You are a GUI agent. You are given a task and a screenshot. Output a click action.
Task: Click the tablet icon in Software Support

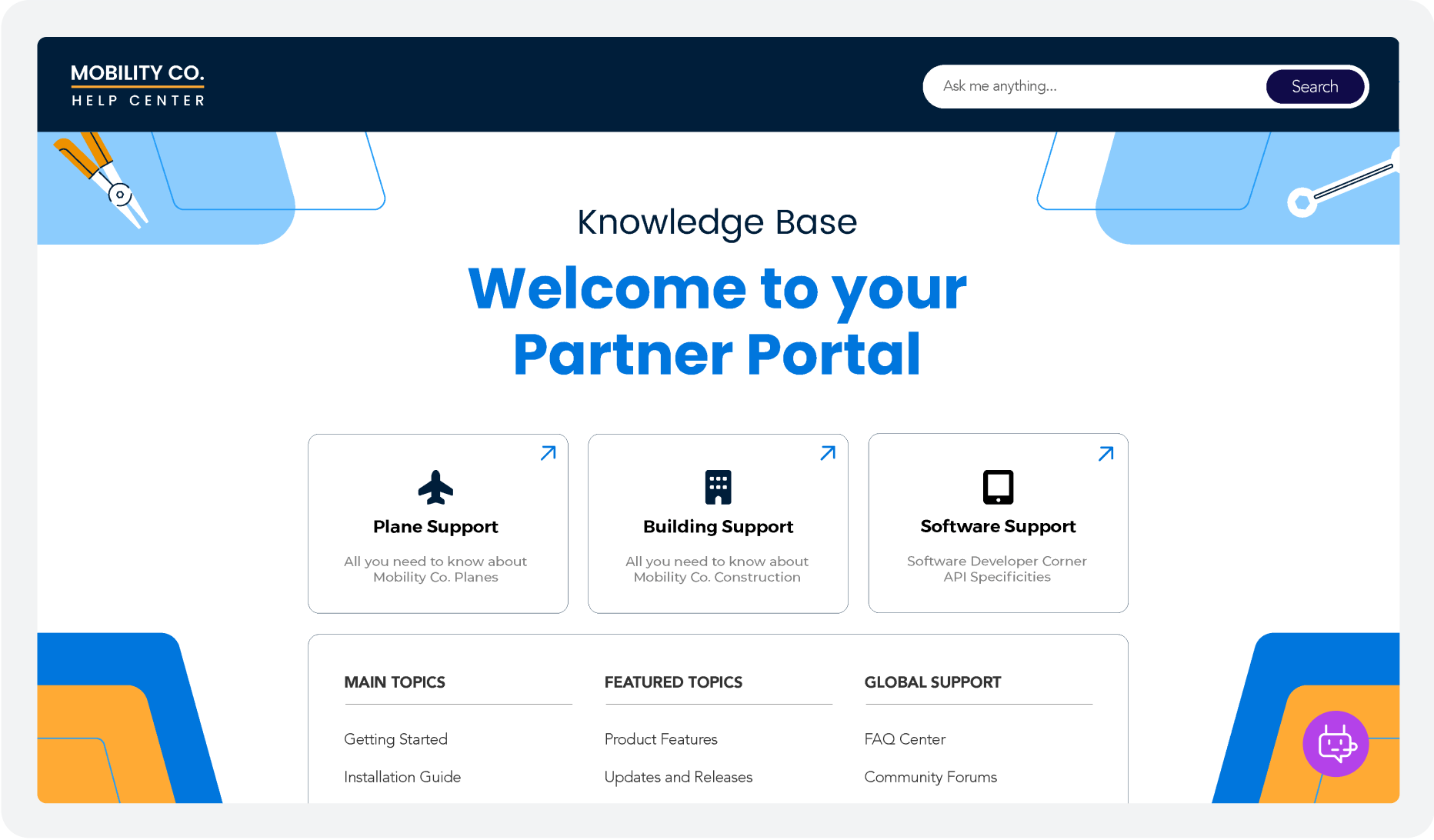click(998, 488)
